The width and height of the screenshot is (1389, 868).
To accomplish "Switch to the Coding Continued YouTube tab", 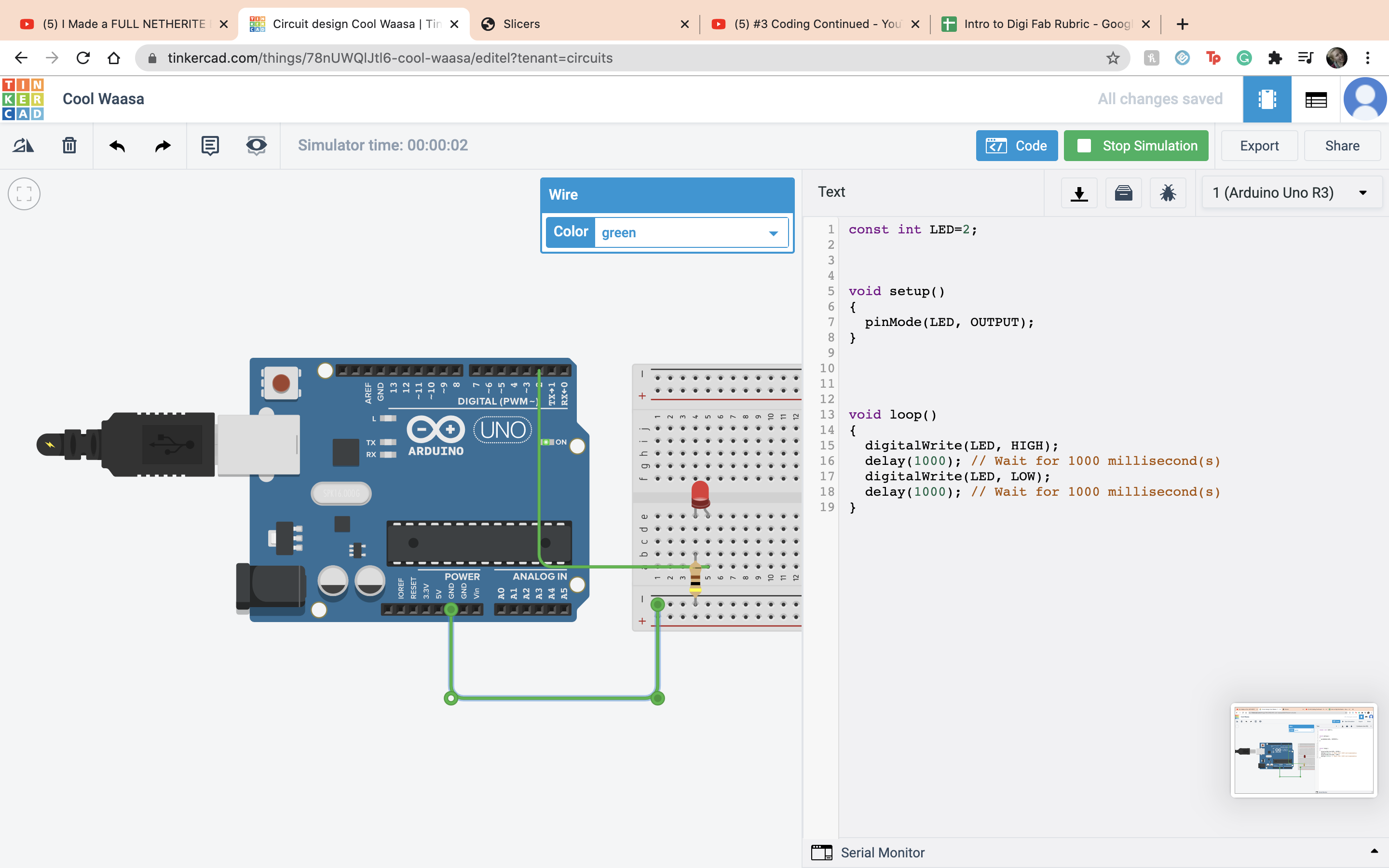I will [x=814, y=24].
